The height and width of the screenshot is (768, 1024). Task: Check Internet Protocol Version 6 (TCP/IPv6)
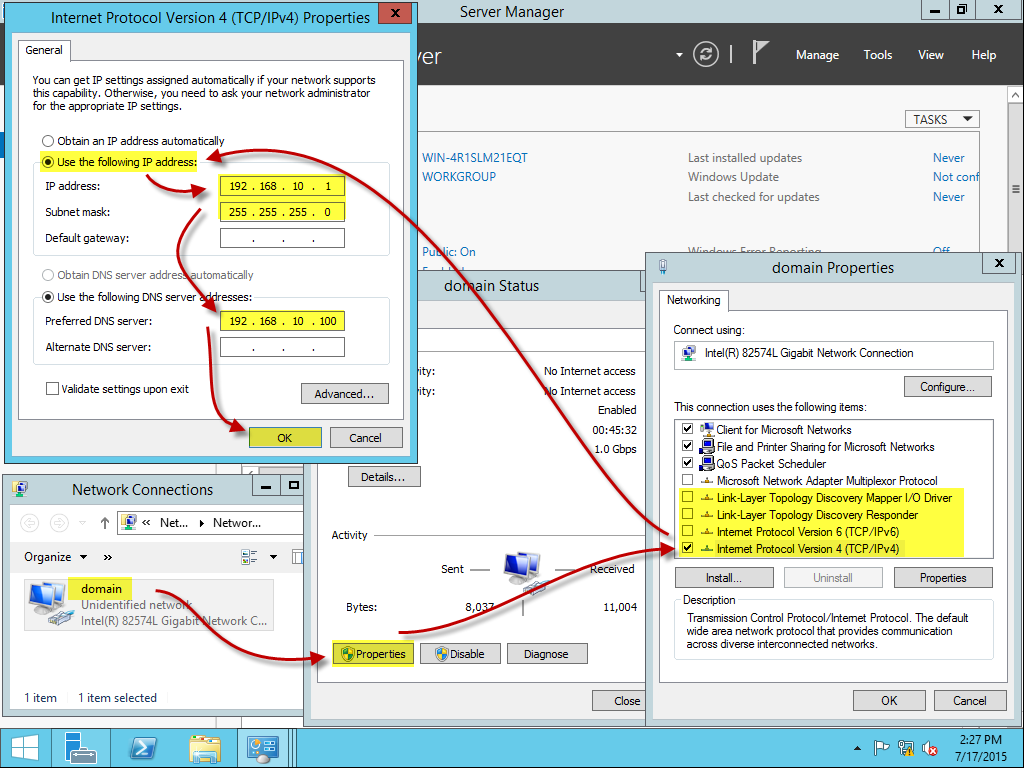tap(687, 531)
